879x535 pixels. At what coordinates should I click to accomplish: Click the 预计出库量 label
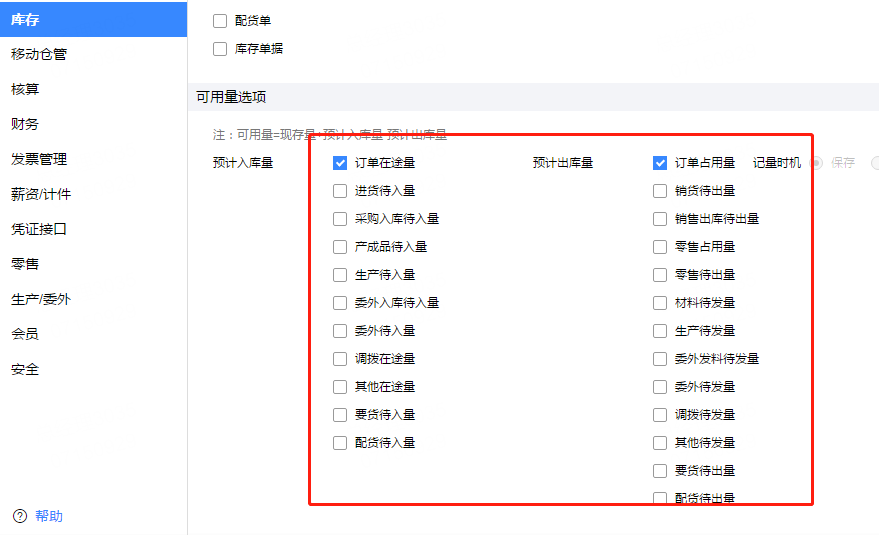[x=563, y=163]
